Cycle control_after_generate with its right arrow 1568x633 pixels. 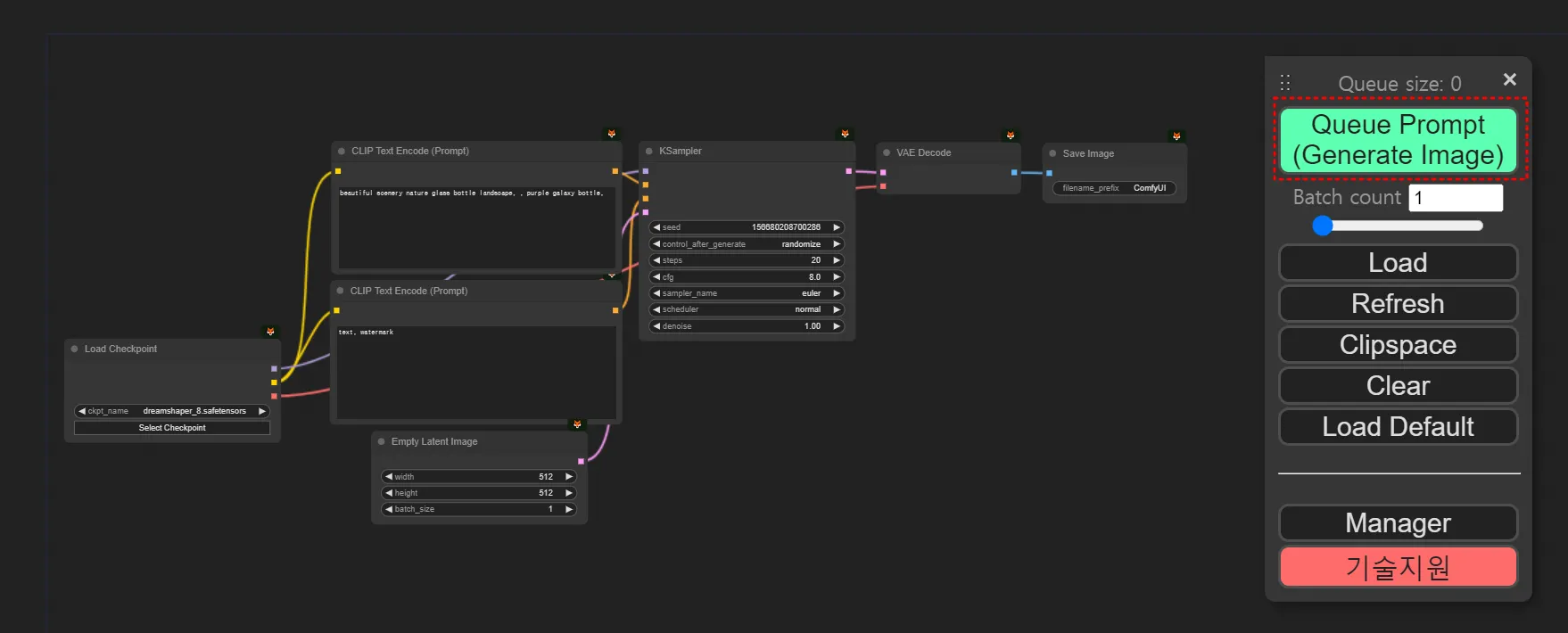click(837, 244)
